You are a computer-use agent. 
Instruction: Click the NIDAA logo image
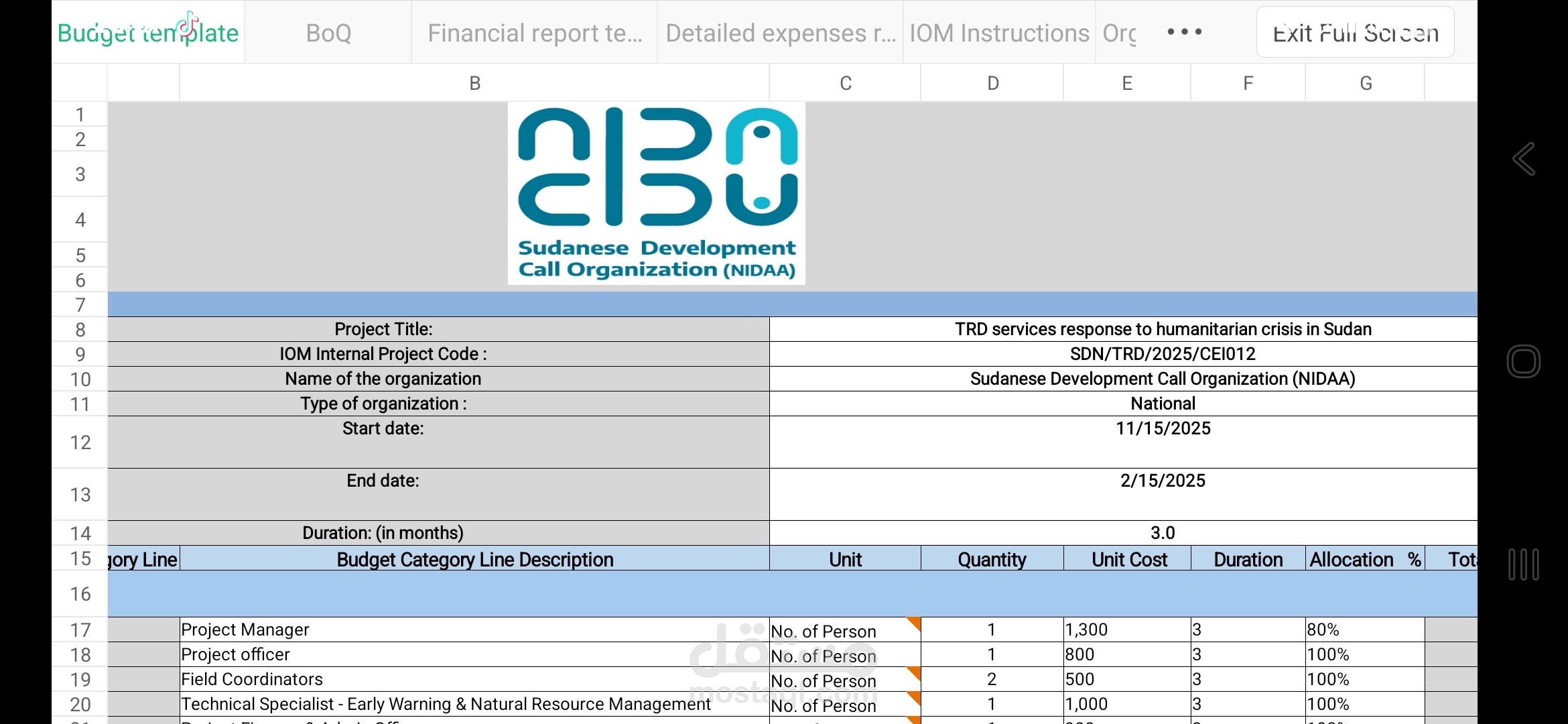pos(657,194)
